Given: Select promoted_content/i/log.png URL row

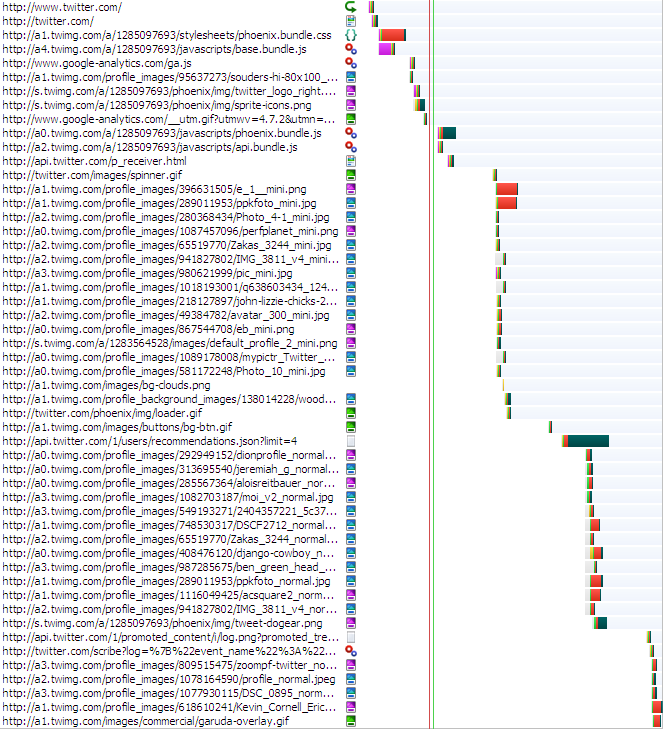Looking at the screenshot, I should [x=170, y=636].
